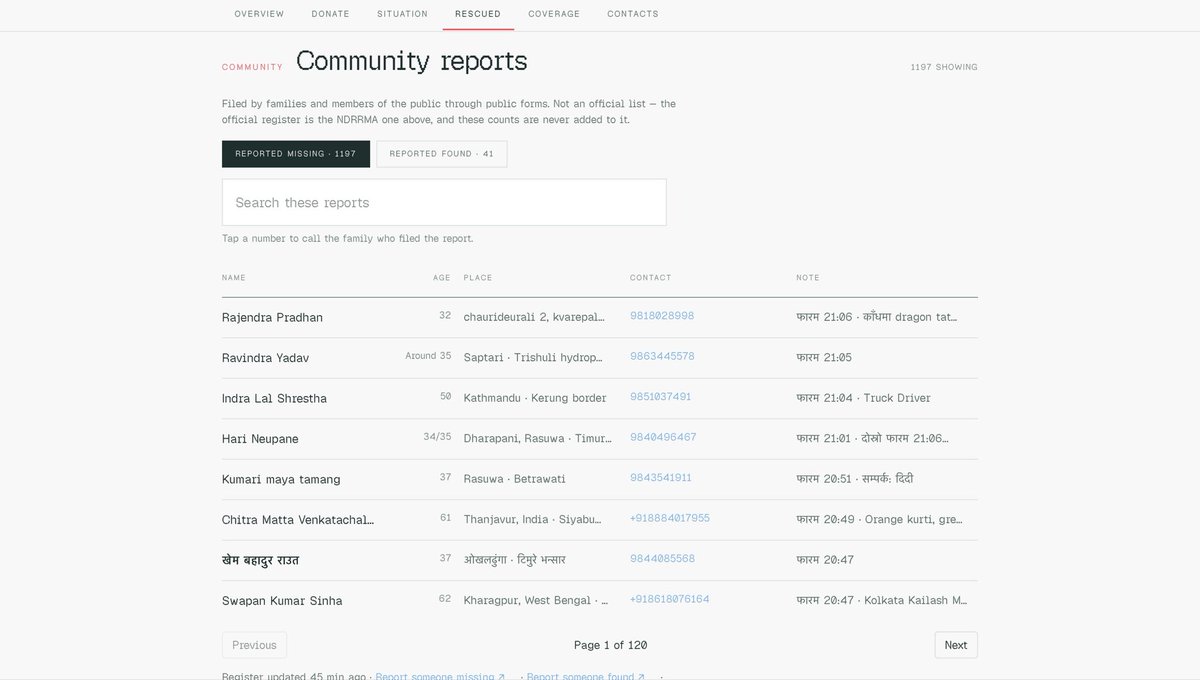Select the Rescued tab
1200x680 pixels.
[478, 14]
